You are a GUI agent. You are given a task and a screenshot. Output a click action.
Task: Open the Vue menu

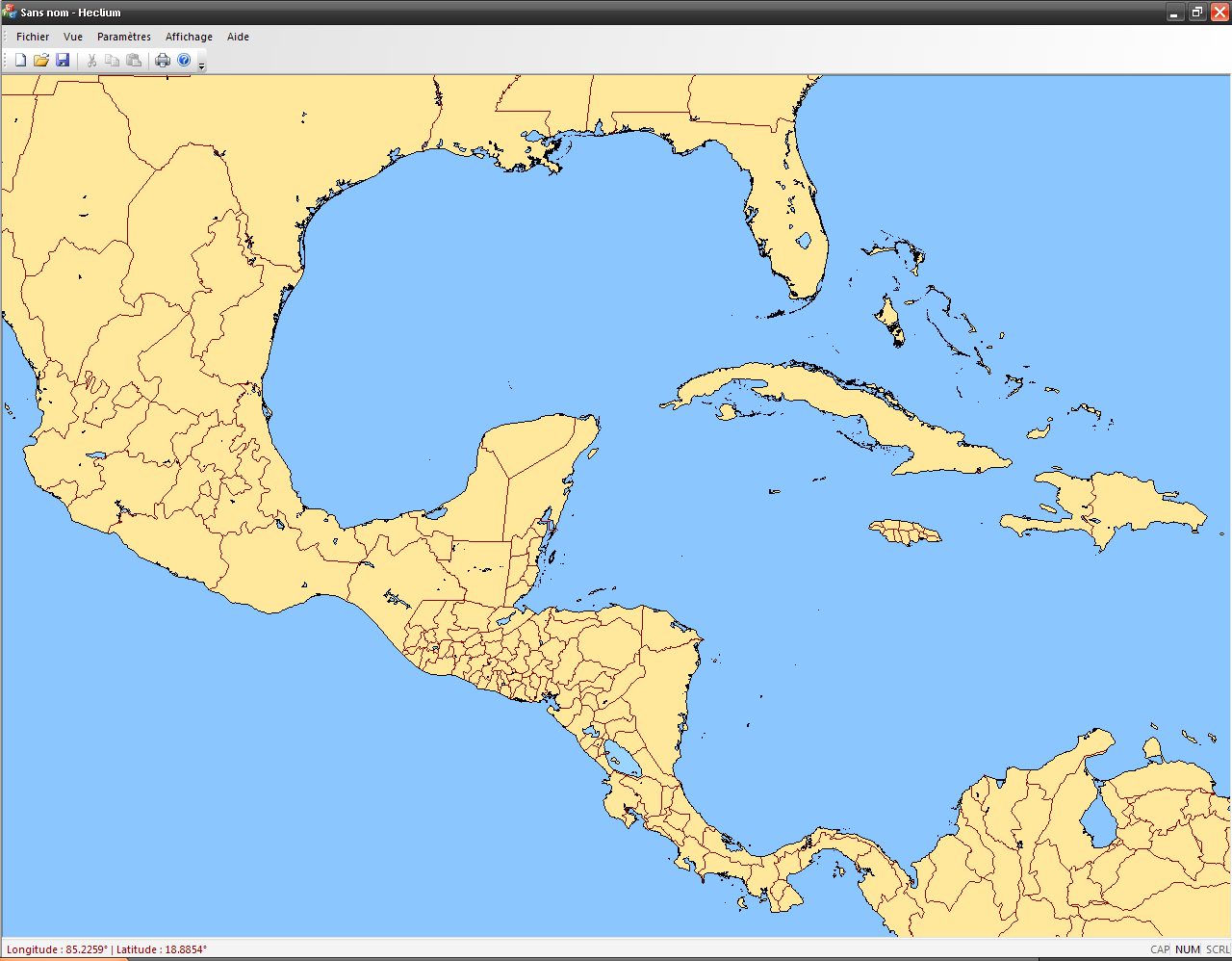pos(73,37)
